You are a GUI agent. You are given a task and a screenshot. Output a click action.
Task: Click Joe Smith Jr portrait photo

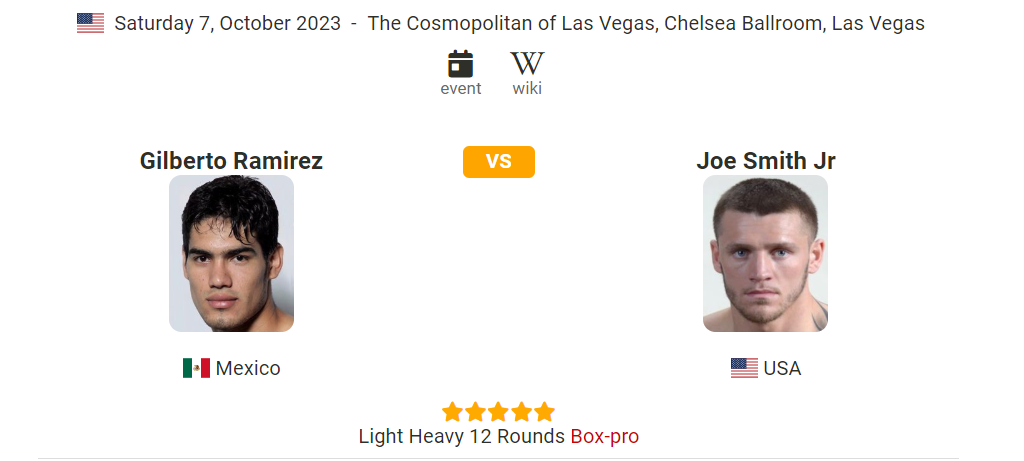click(765, 253)
